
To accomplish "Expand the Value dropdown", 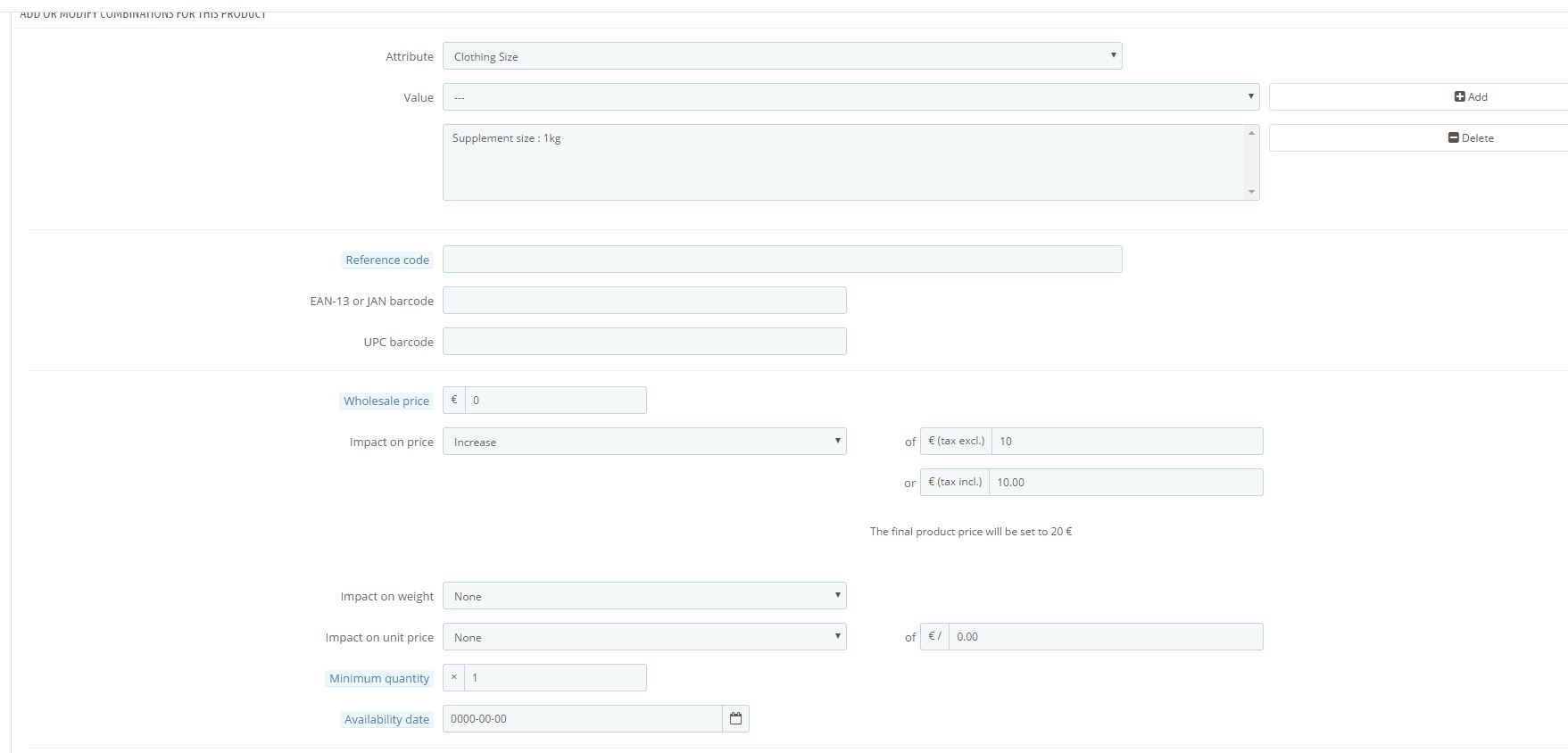I will [x=850, y=97].
